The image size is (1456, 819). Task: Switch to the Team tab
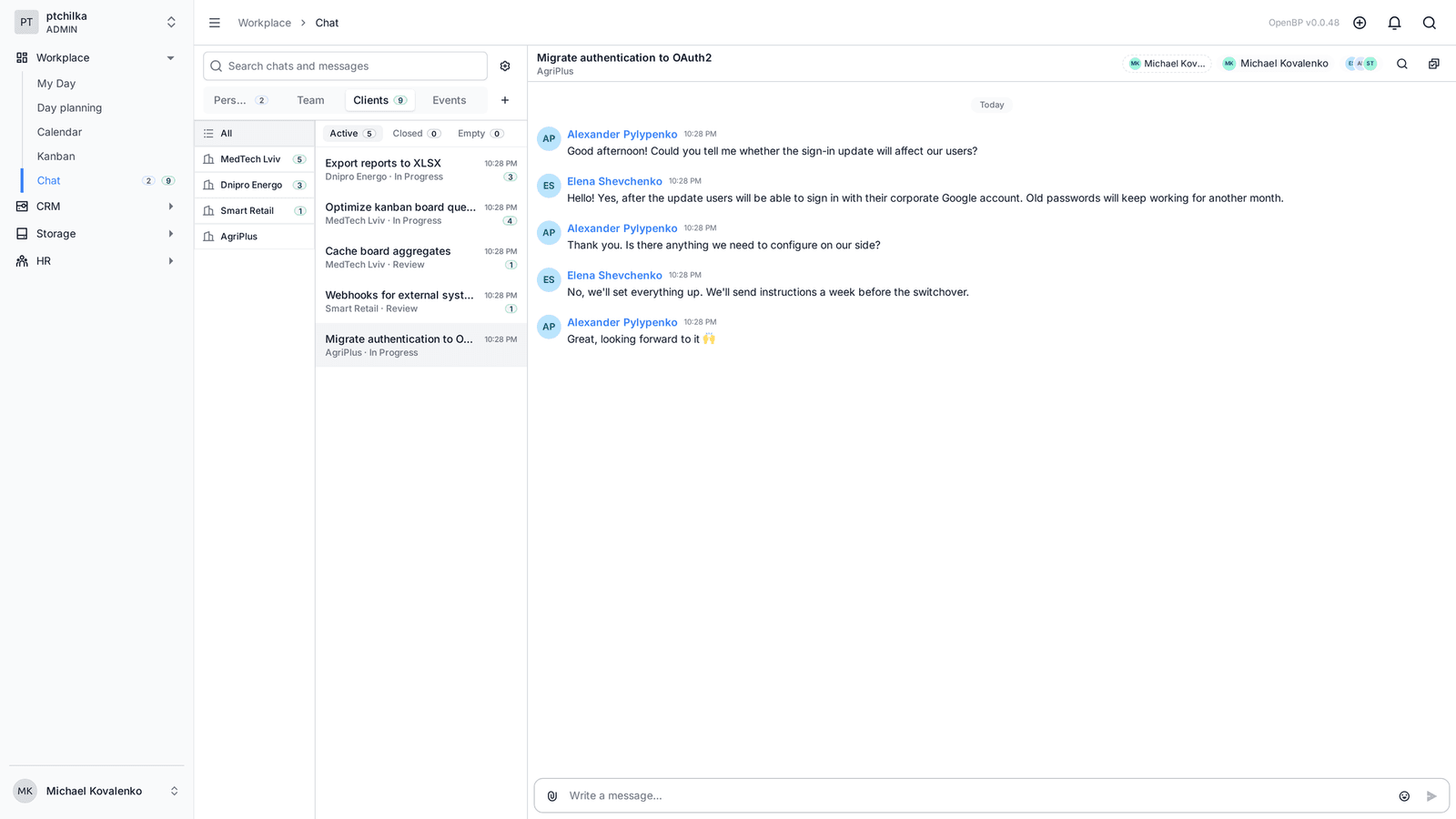pyautogui.click(x=310, y=100)
